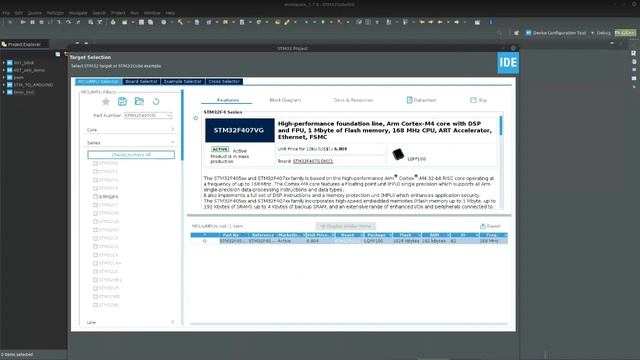Click the toolbar search magnifier icon
This screenshot has width=640, height=360.
tap(500, 33)
